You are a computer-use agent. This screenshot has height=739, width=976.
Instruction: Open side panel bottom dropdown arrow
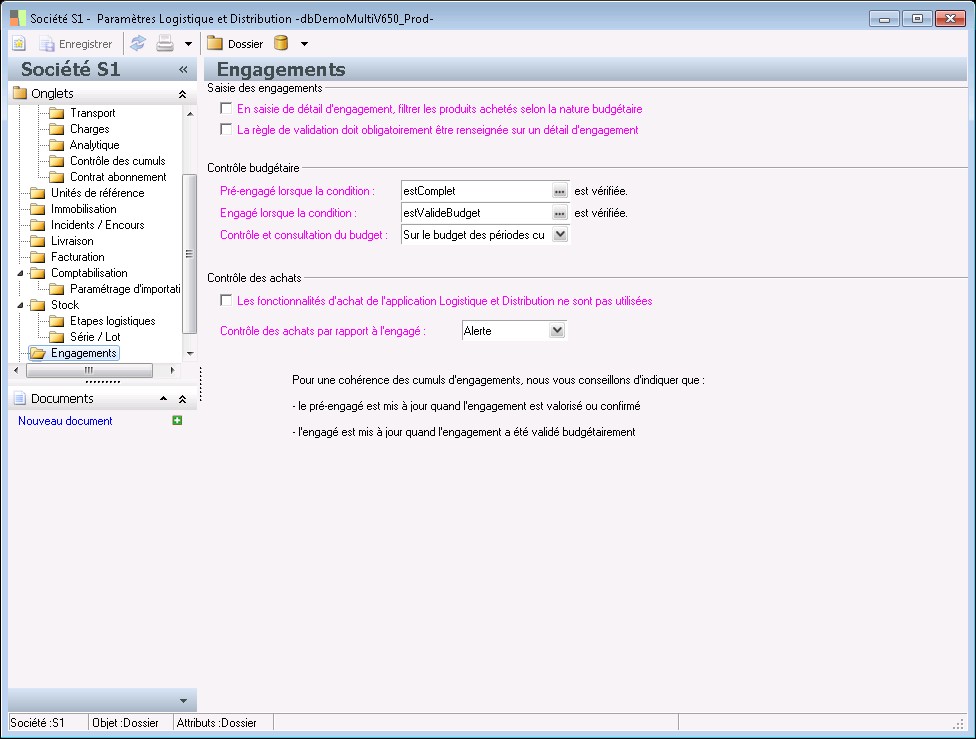[183, 700]
